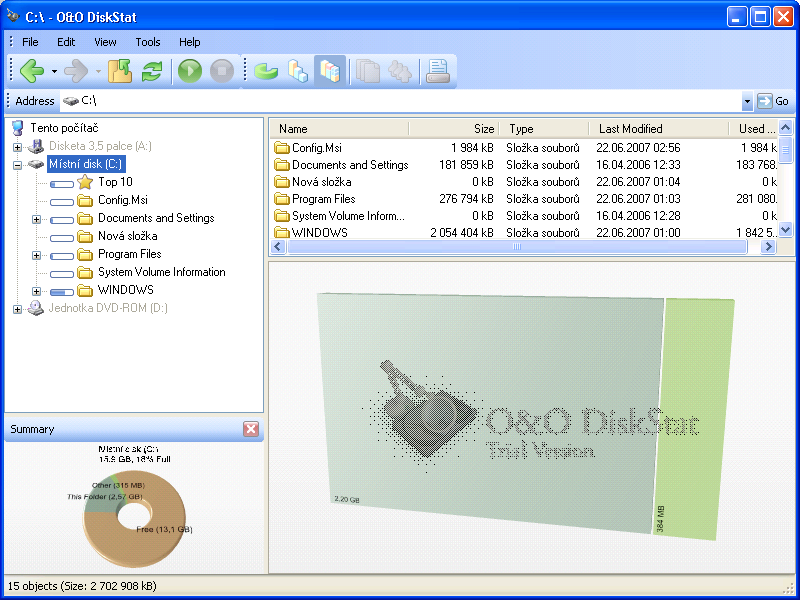
Task: Open the Back button history dropdown arrow
Action: pyautogui.click(x=54, y=71)
